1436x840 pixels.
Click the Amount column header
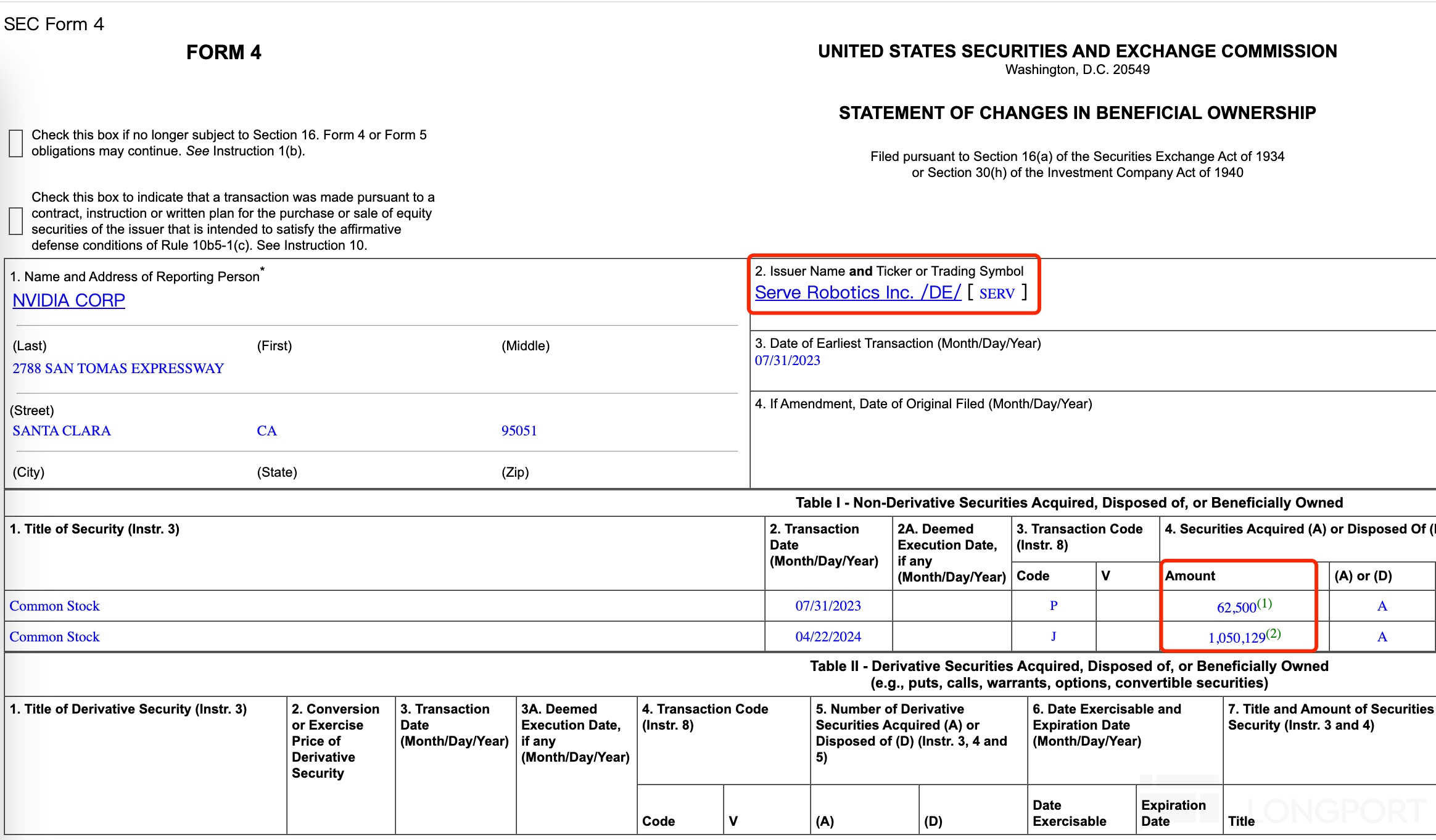tap(1190, 575)
